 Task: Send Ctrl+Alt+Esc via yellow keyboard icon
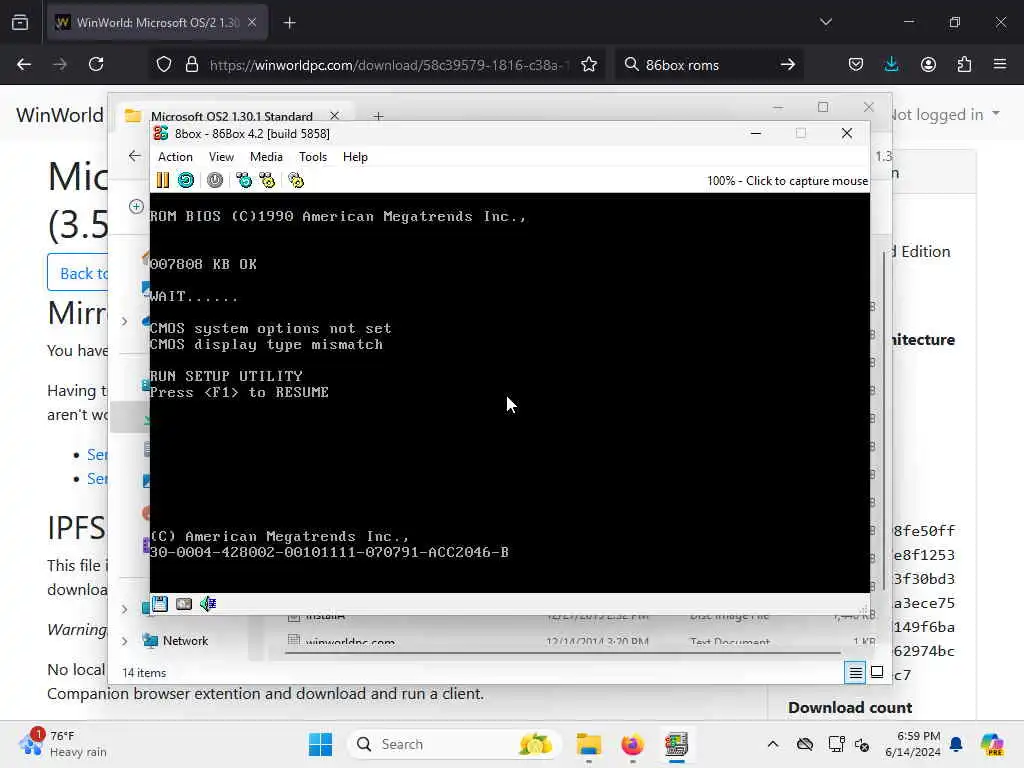click(267, 180)
